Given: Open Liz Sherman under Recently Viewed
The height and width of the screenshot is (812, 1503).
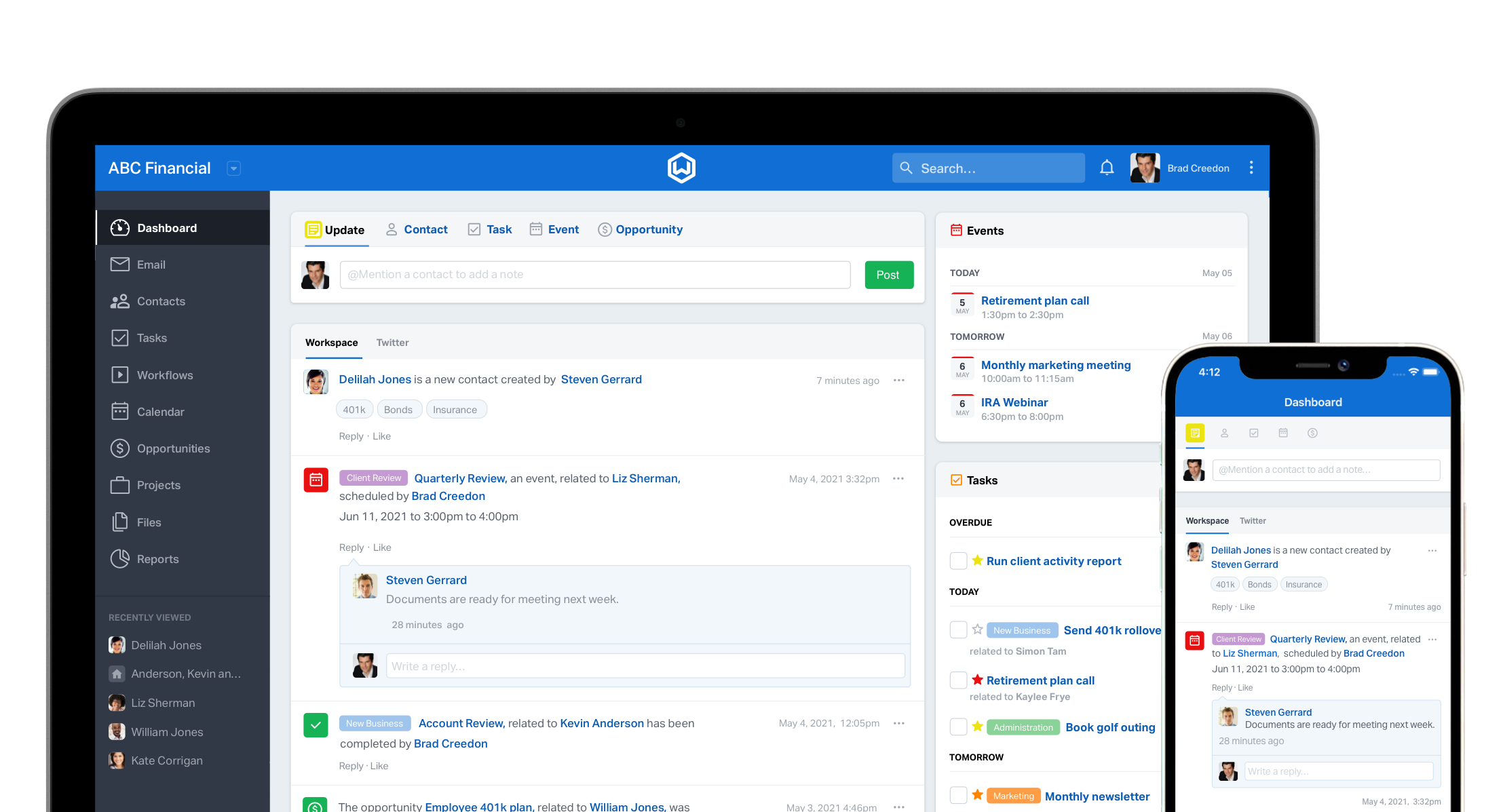Looking at the screenshot, I should (152, 703).
